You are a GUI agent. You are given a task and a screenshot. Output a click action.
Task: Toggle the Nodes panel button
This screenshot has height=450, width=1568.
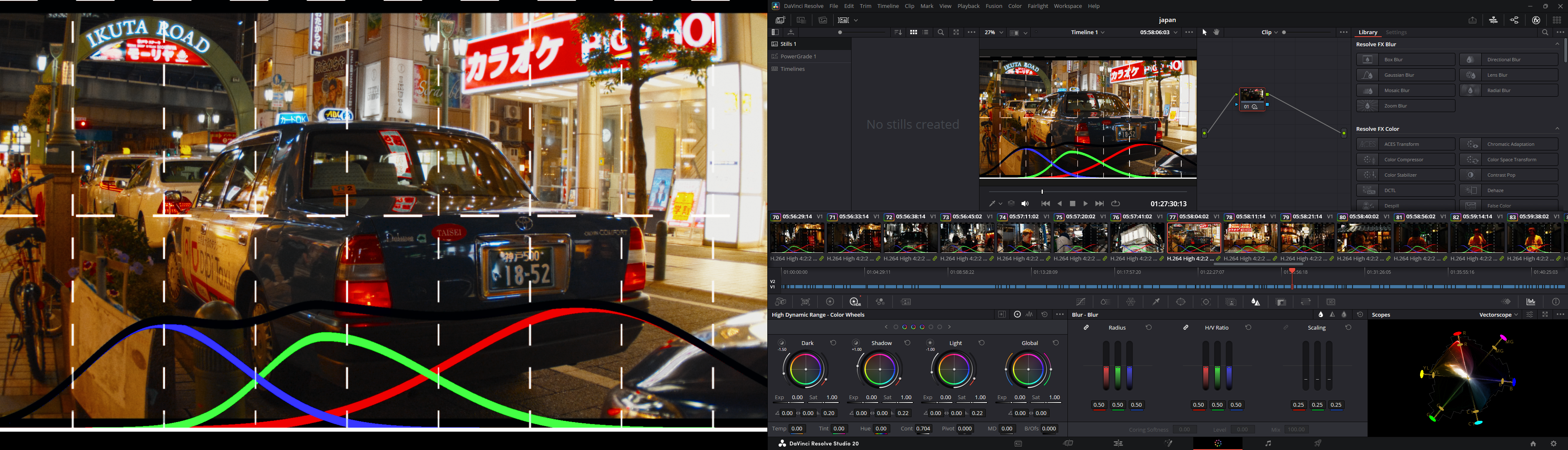pyautogui.click(x=1514, y=20)
